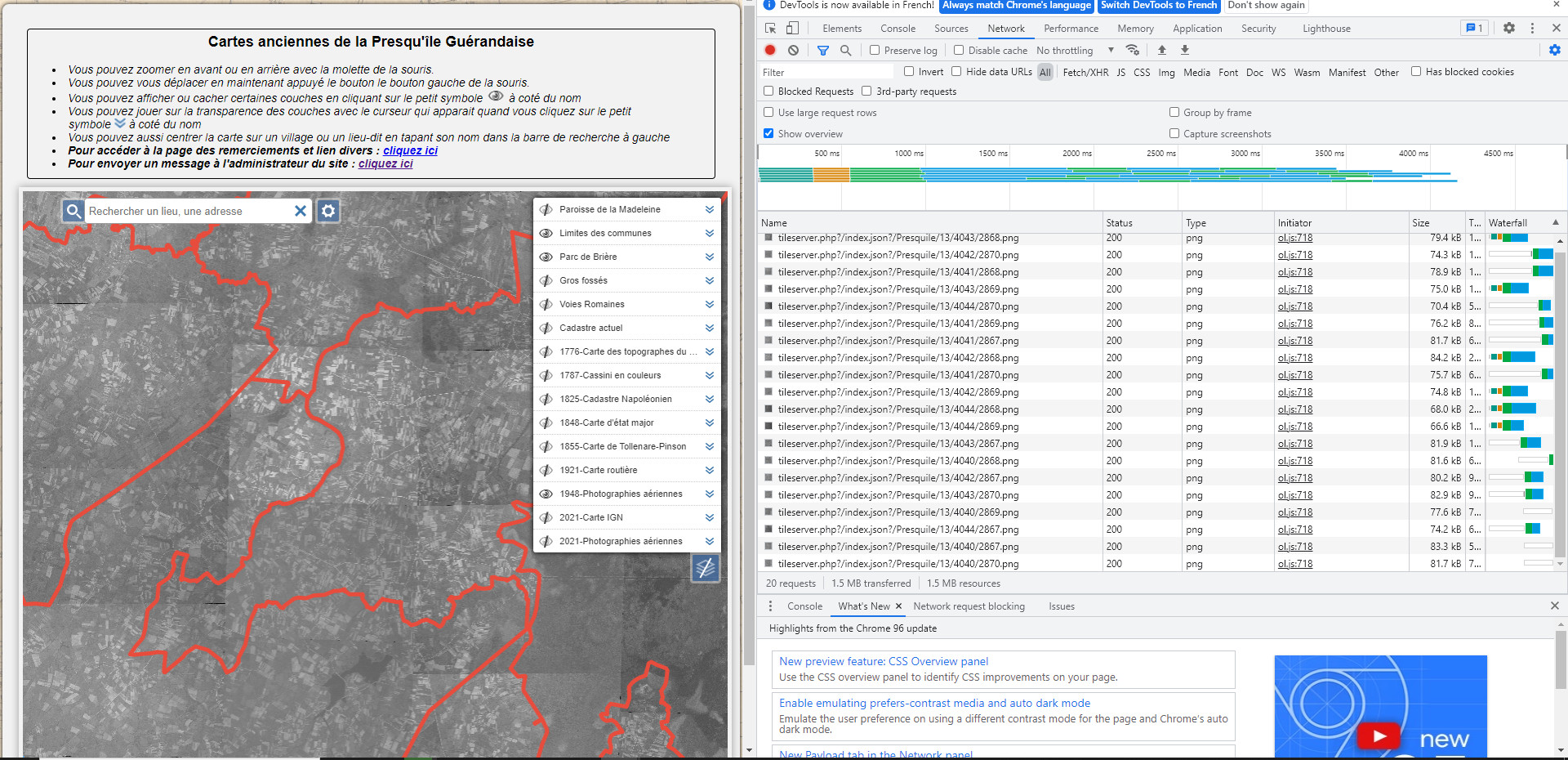Show the 2021-Carte IGN layer

click(x=546, y=517)
